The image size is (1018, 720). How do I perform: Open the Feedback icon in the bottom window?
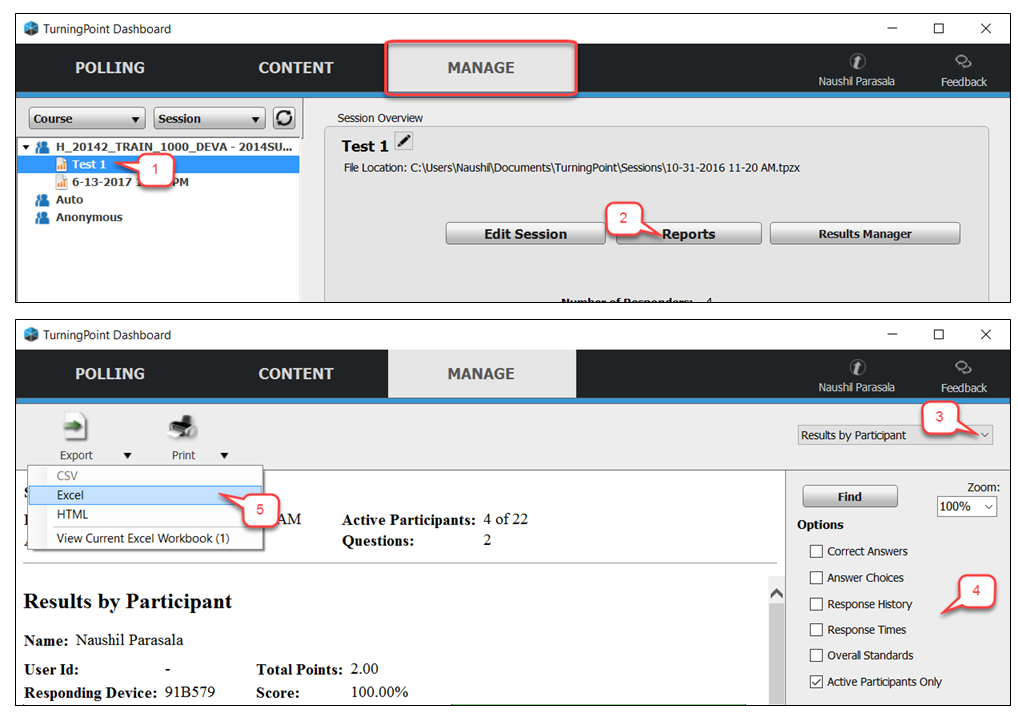coord(963,367)
